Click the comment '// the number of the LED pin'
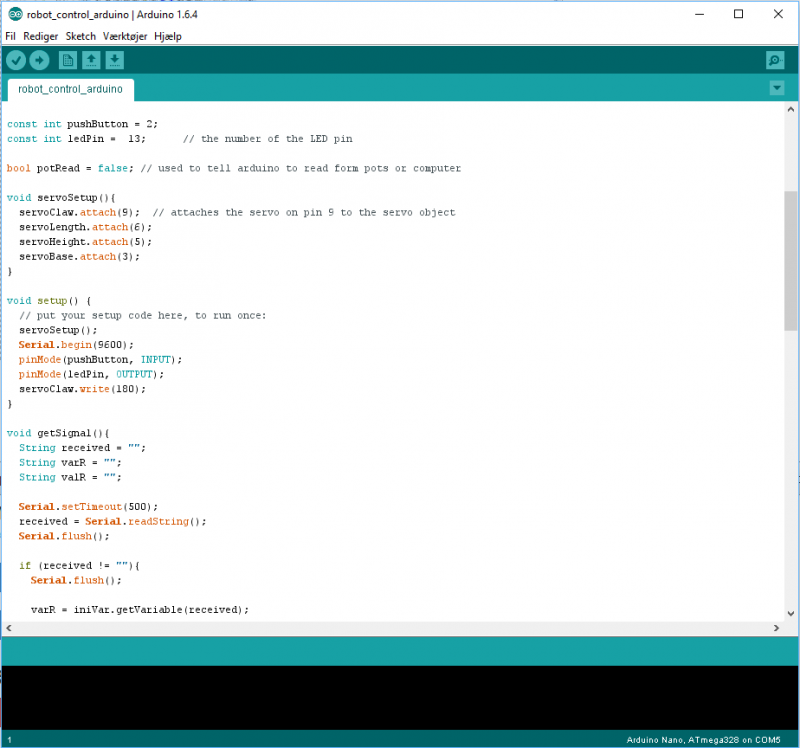The height and width of the screenshot is (748, 800). tap(268, 139)
